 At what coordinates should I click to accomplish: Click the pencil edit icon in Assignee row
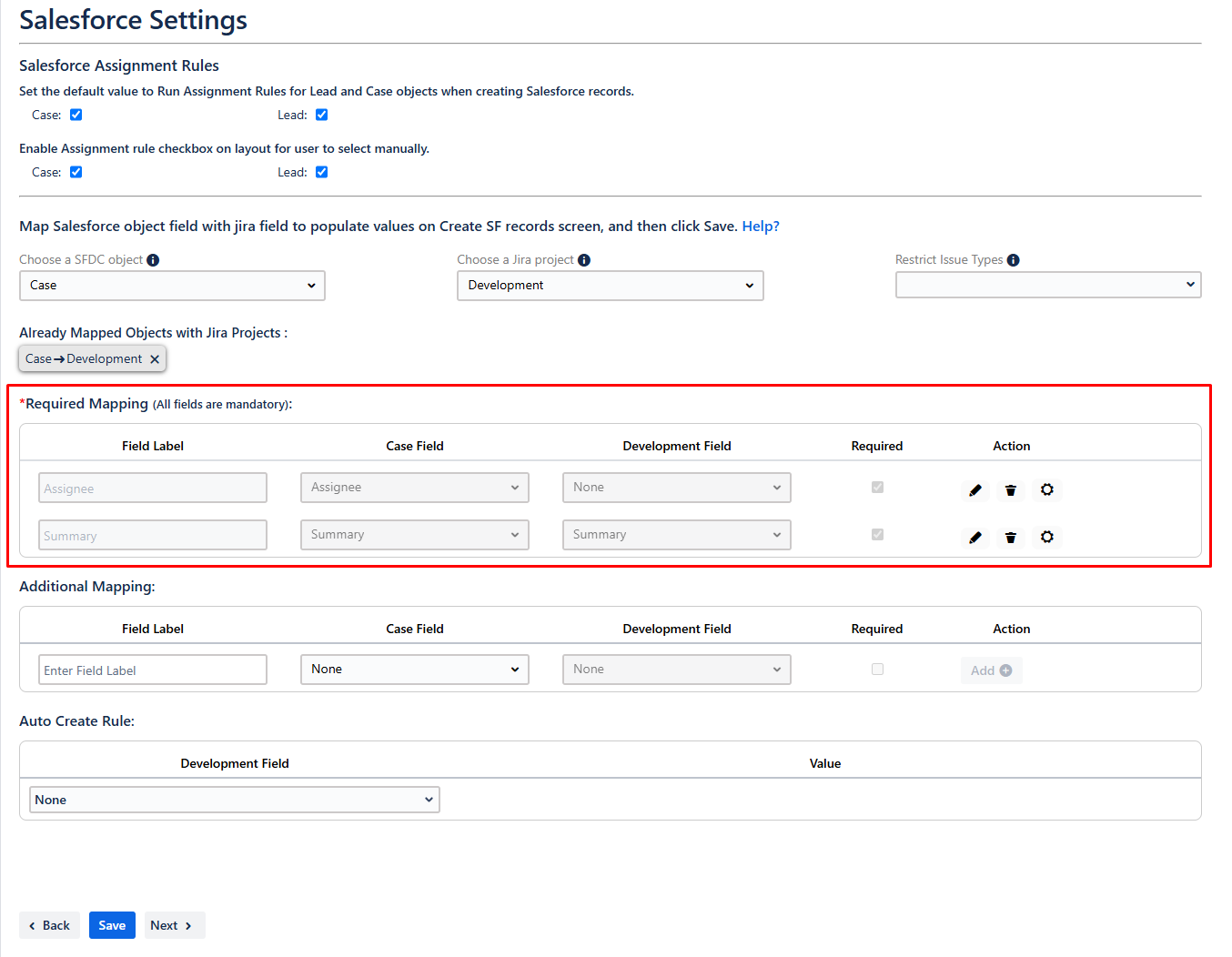tap(975, 490)
